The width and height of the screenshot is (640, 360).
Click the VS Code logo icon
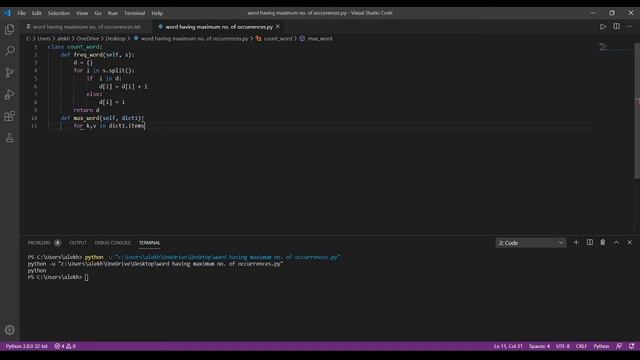(x=7, y=13)
